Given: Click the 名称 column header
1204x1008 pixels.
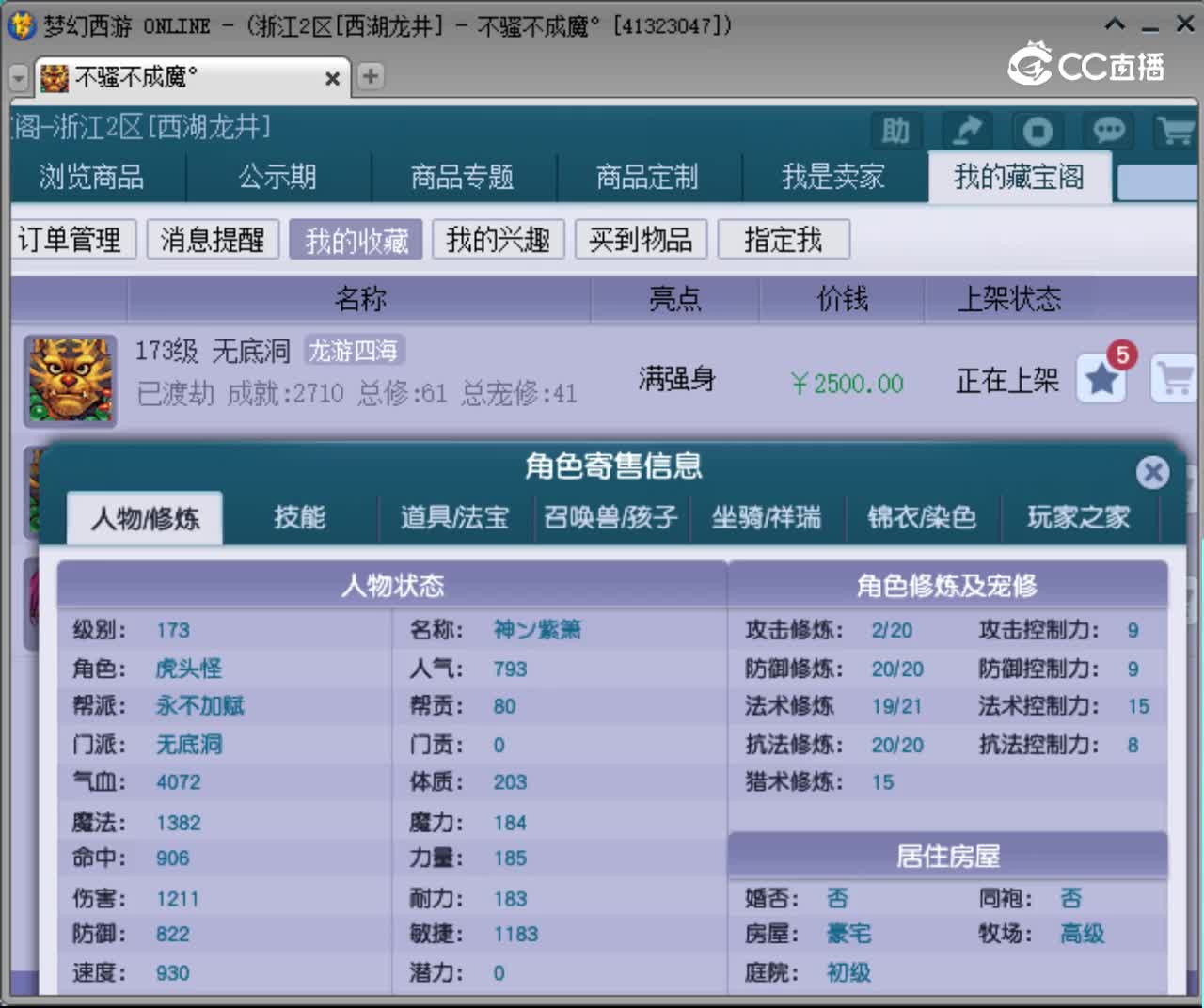Looking at the screenshot, I should [360, 299].
